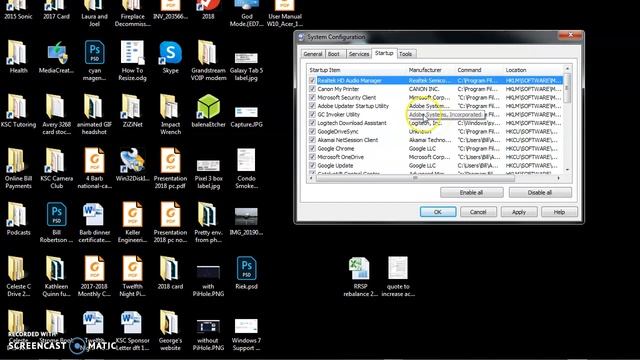The height and width of the screenshot is (360, 640).
Task: Switch to the Tools tab
Action: pyautogui.click(x=406, y=54)
